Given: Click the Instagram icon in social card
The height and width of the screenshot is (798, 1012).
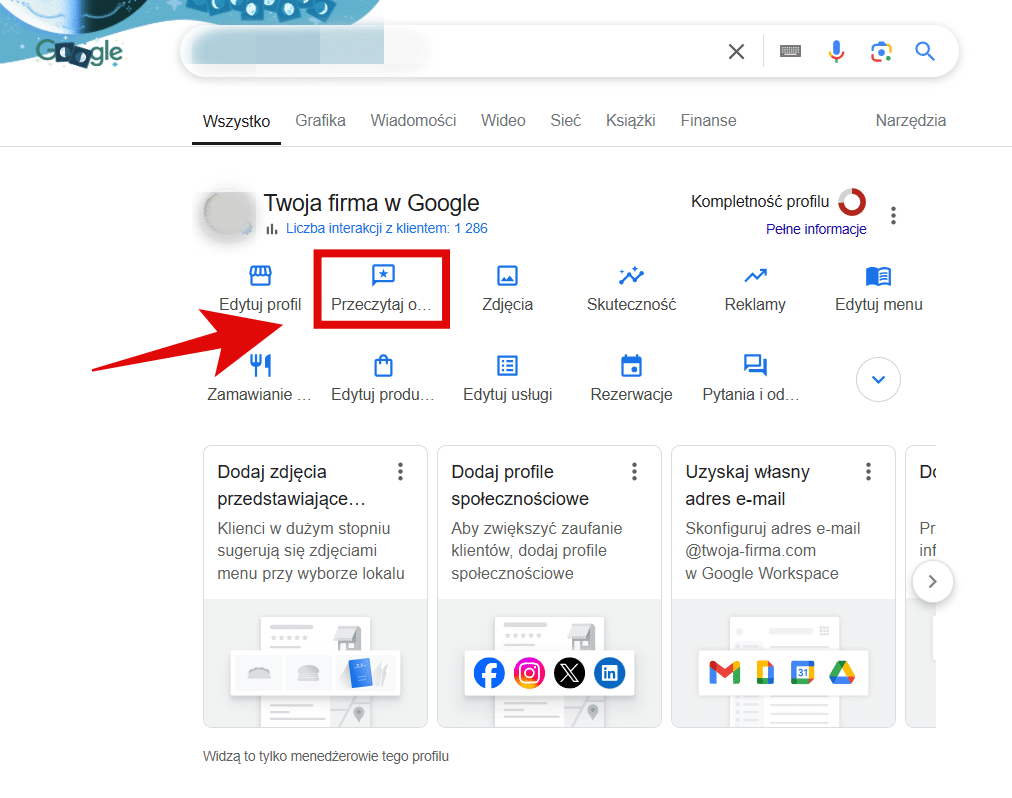Looking at the screenshot, I should [x=529, y=673].
